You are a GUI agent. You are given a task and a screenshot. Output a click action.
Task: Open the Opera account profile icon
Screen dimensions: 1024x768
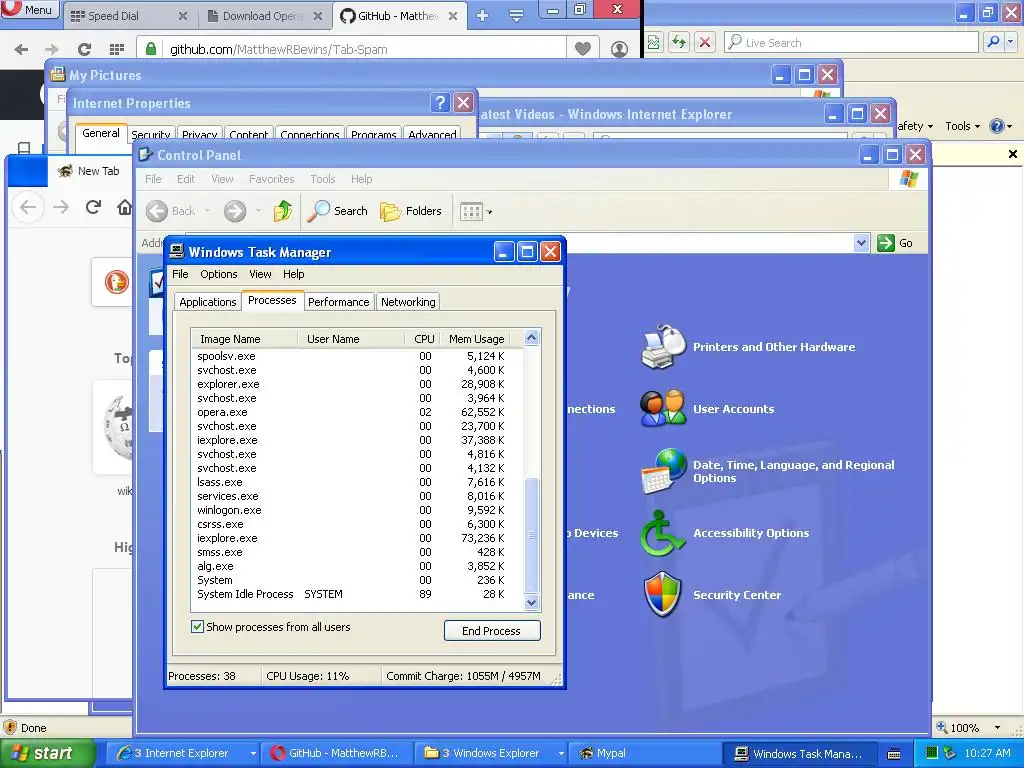click(619, 49)
